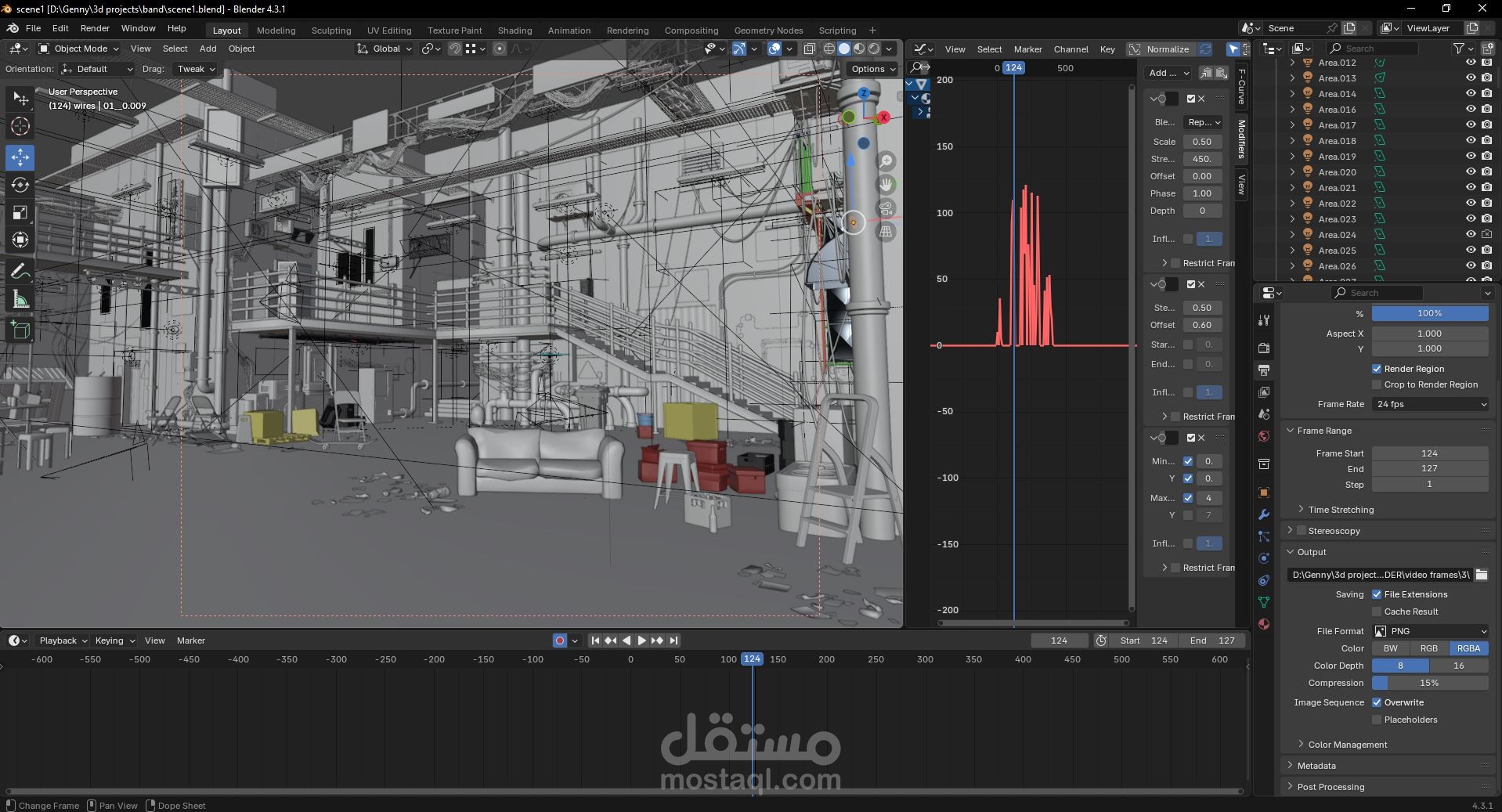Viewport: 1502px width, 812px height.
Task: Toggle Stereoscopy checkbox
Action: pos(1302,531)
